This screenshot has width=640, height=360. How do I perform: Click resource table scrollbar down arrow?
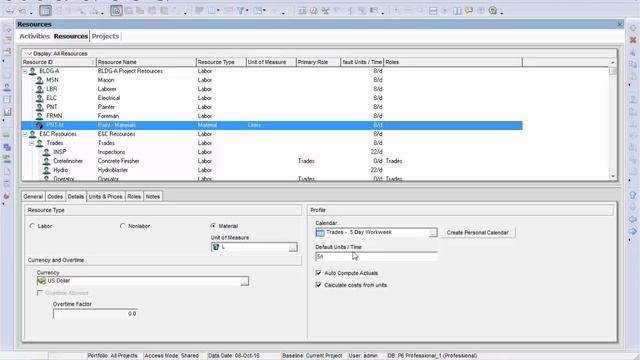613,176
